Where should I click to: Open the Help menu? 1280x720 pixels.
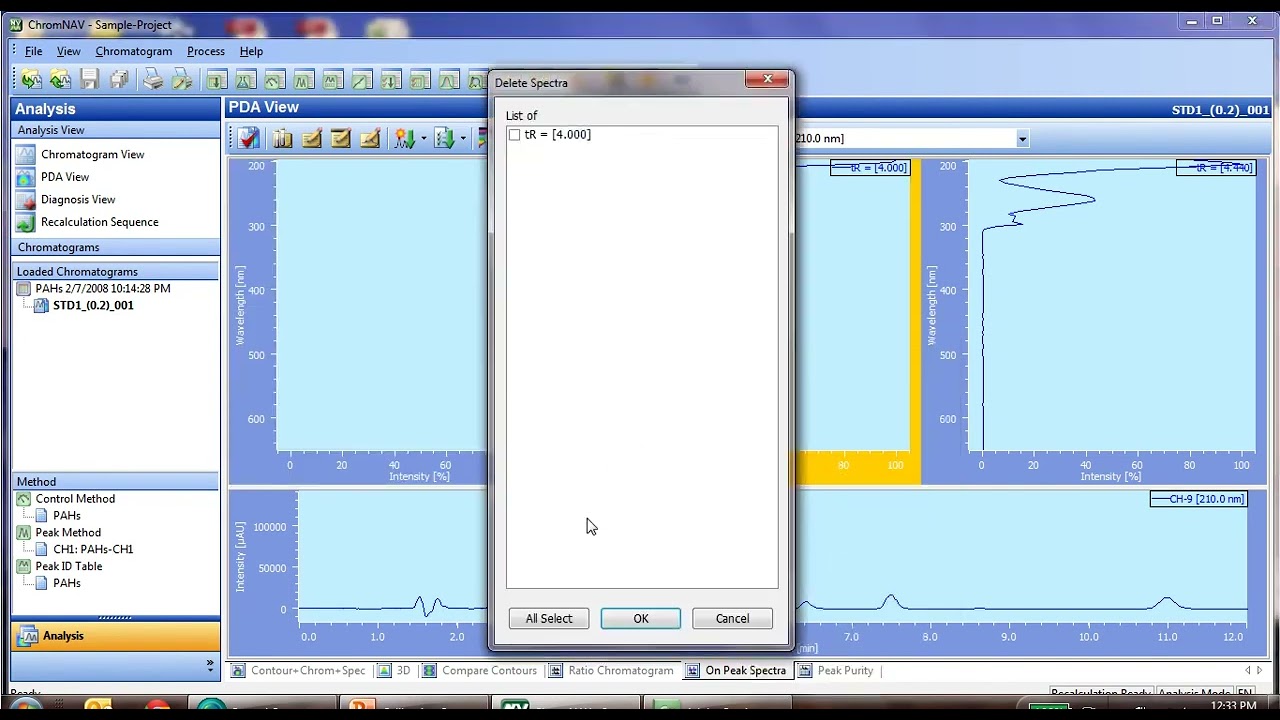(251, 51)
